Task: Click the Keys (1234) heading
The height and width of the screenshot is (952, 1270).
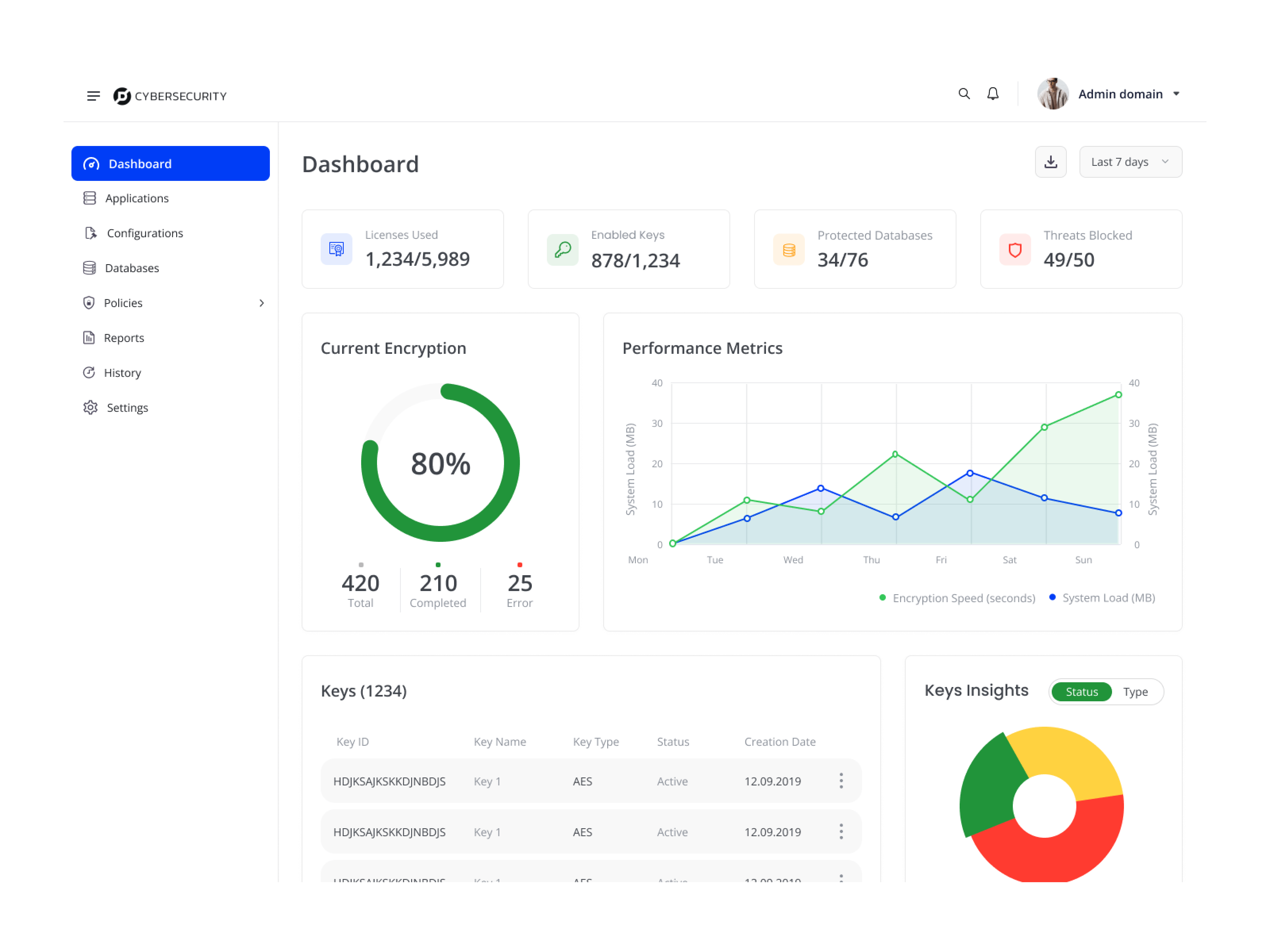Action: (x=364, y=691)
